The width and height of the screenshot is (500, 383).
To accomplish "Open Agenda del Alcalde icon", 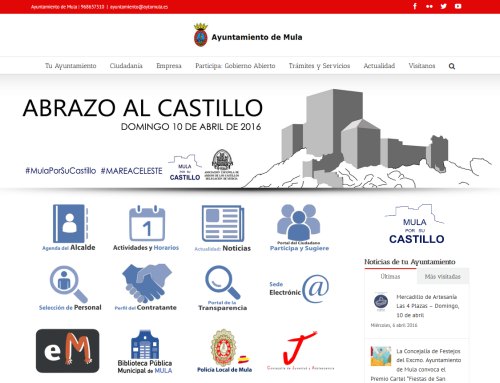I will tap(69, 227).
